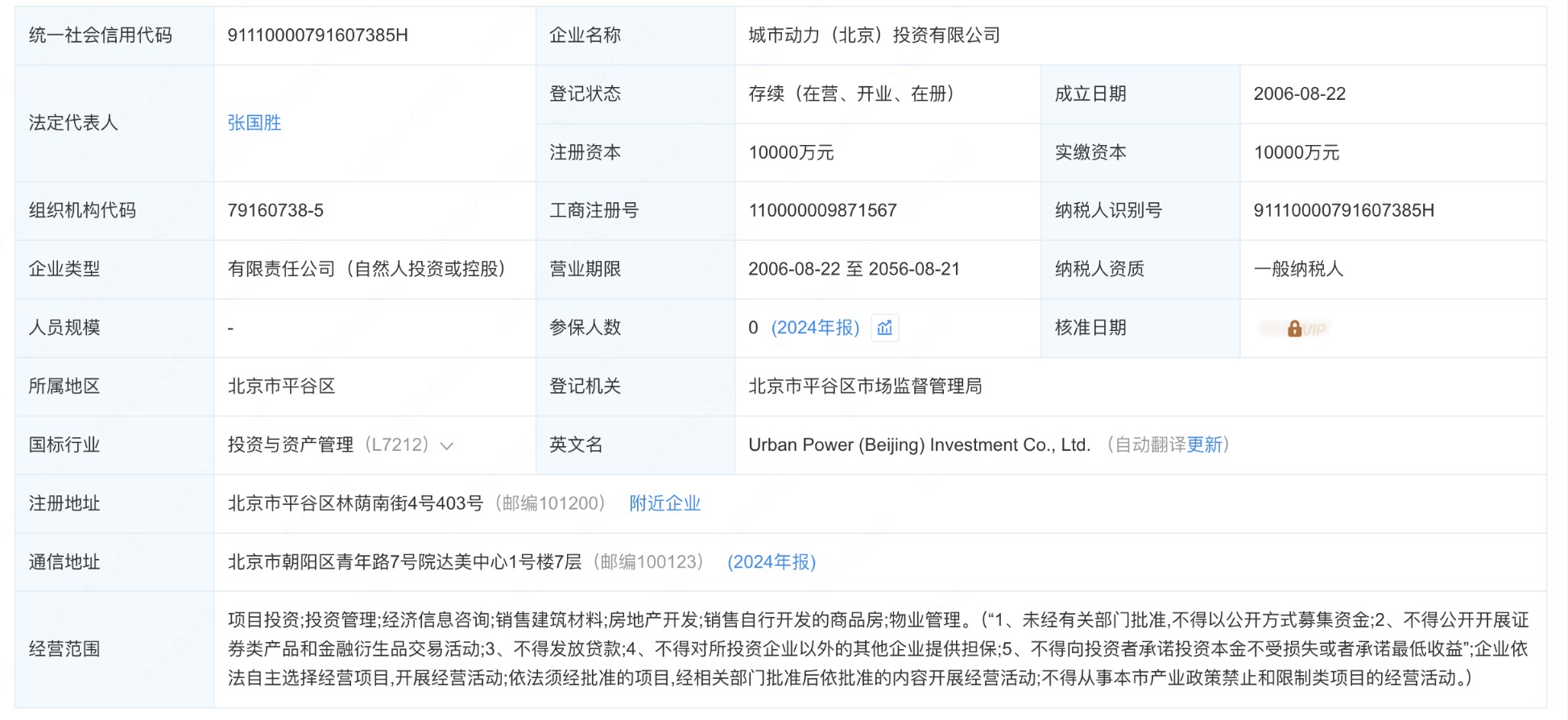This screenshot has height=720, width=1568.
Task: Select the unified social credit code 91110000791607385H
Action: [317, 35]
